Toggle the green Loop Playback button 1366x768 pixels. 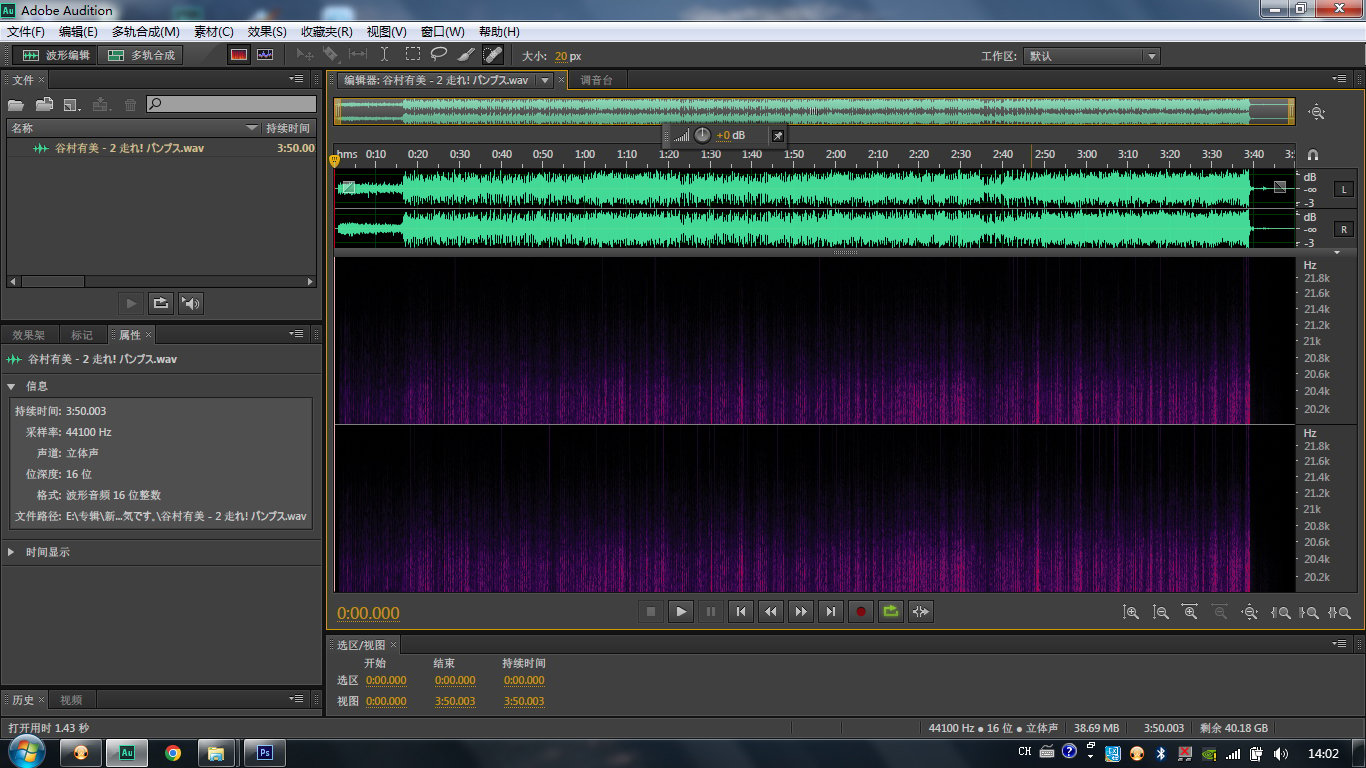(891, 611)
